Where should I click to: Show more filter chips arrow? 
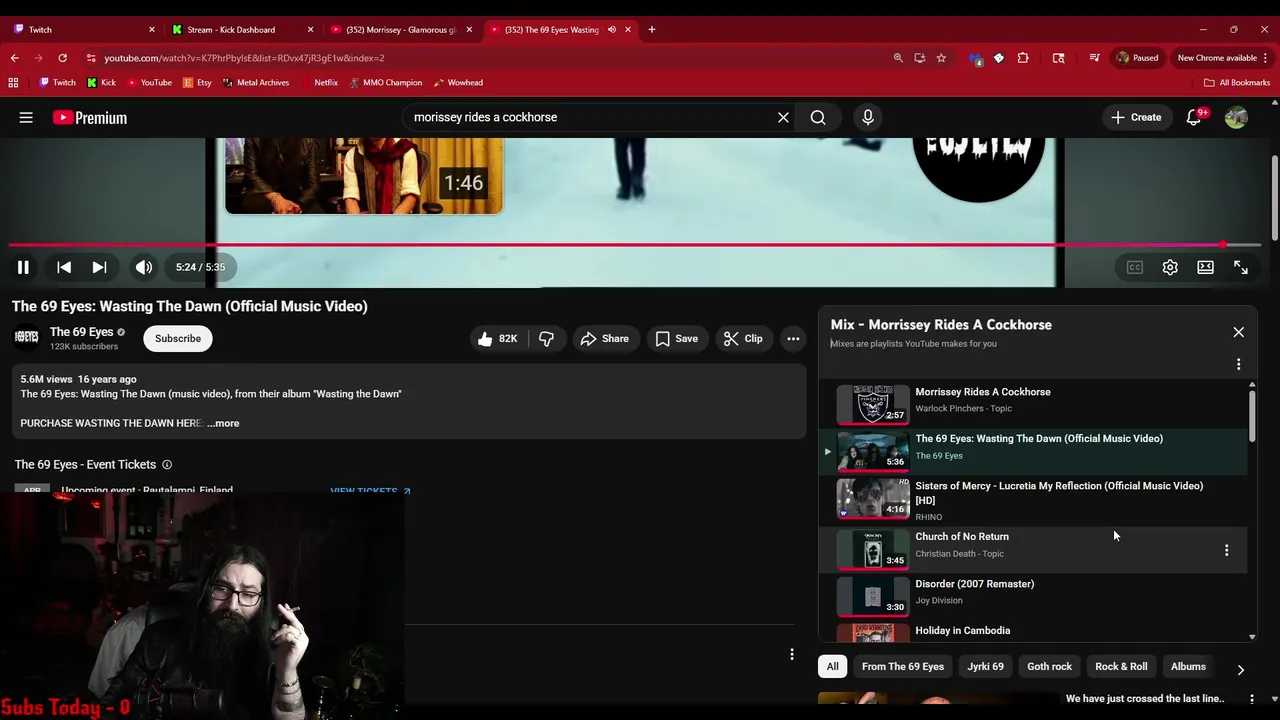tap(1240, 669)
